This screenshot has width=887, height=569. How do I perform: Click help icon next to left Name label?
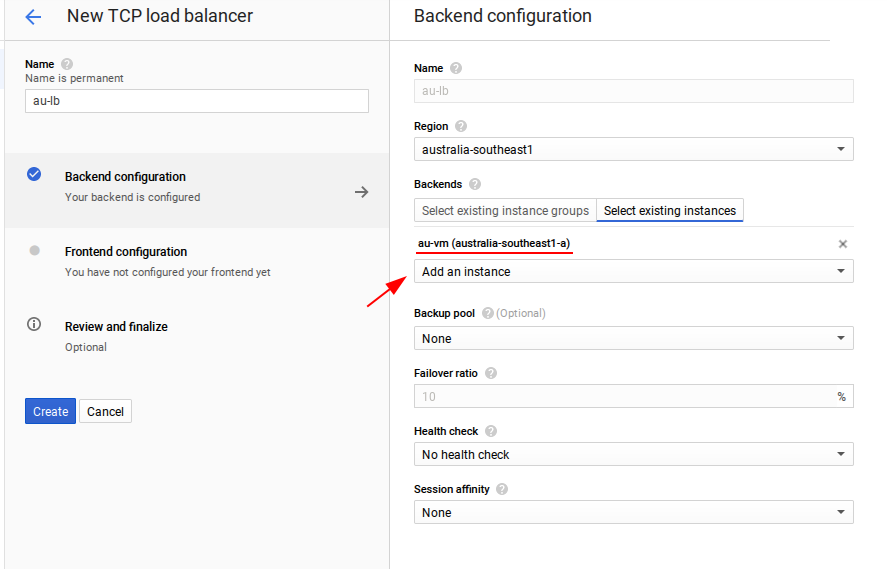tap(67, 64)
